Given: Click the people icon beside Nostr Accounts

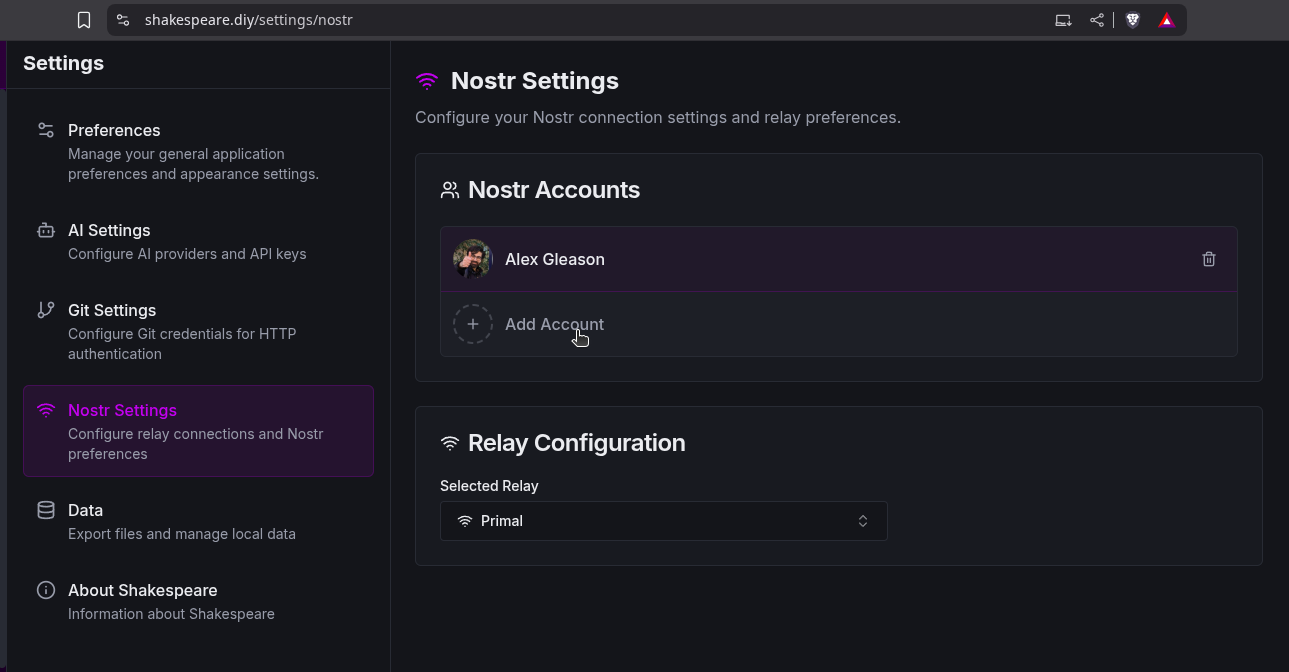Looking at the screenshot, I should point(450,190).
